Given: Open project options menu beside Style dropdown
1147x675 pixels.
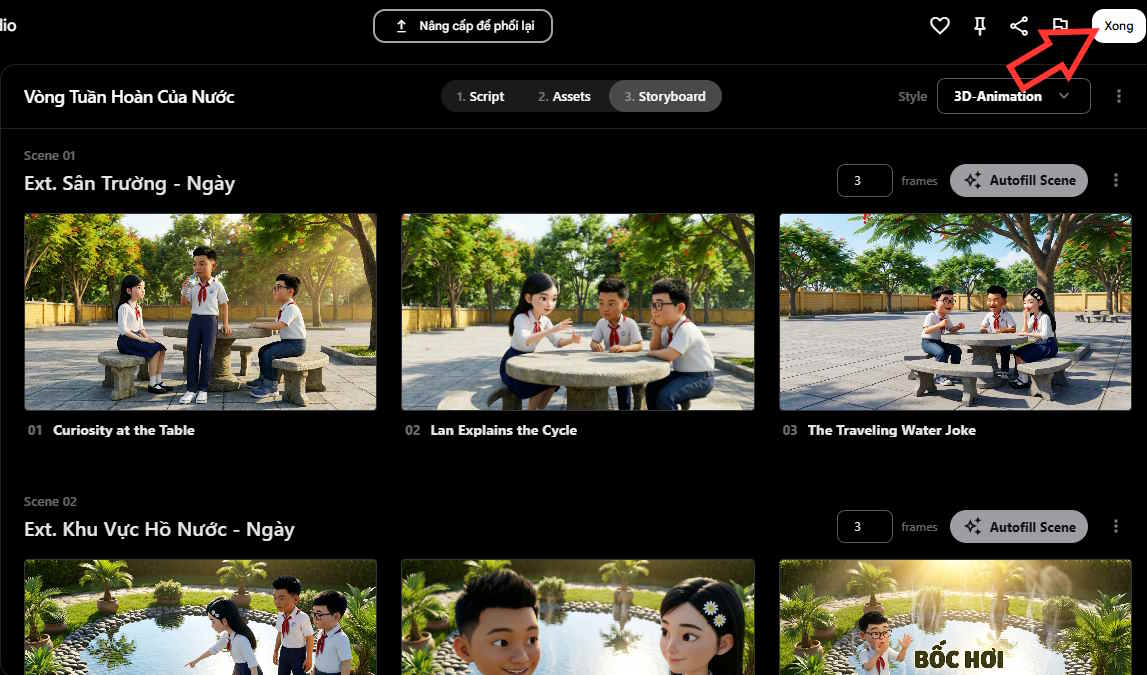Looking at the screenshot, I should 1118,96.
